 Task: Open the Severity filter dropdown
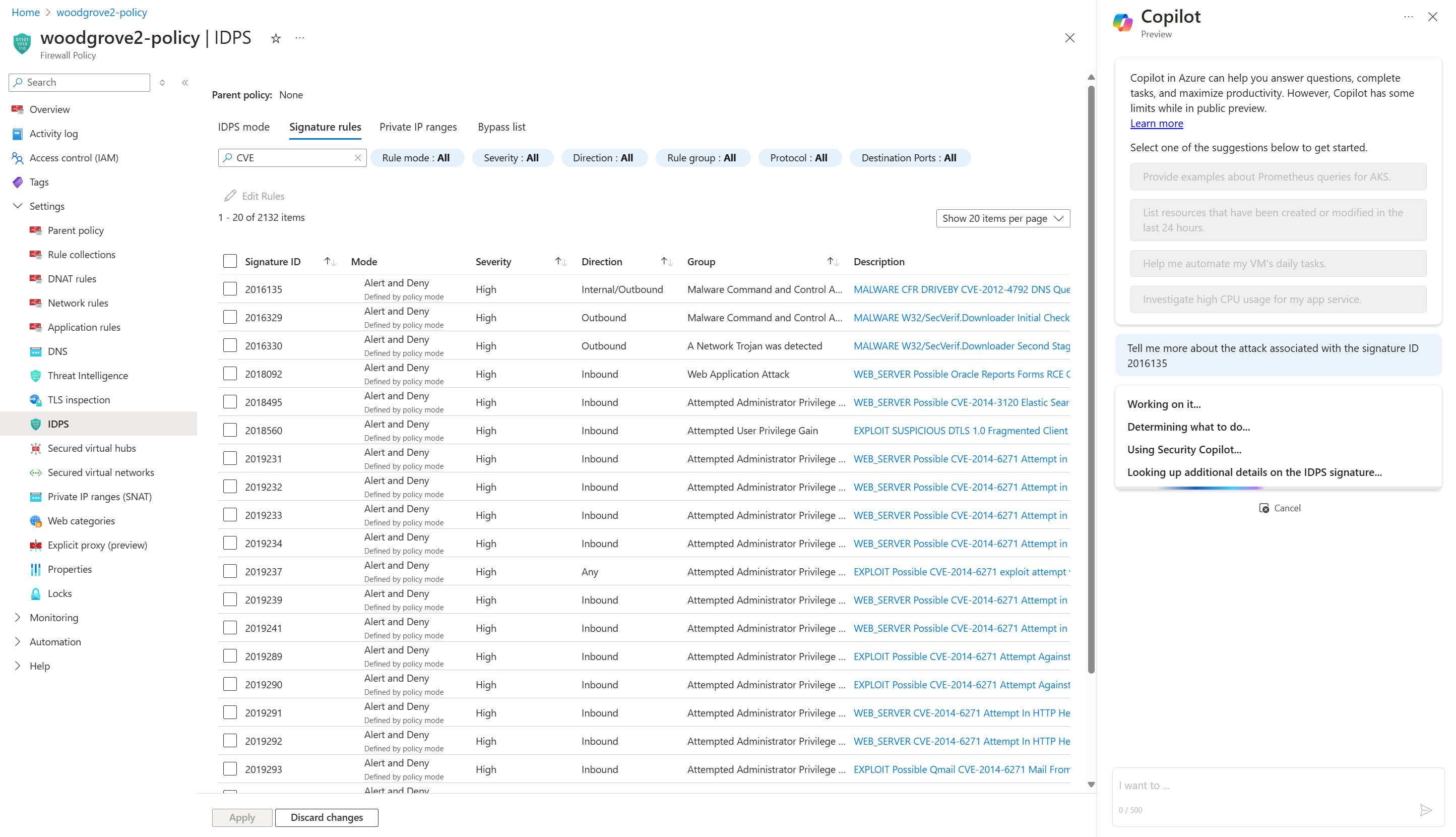(512, 157)
